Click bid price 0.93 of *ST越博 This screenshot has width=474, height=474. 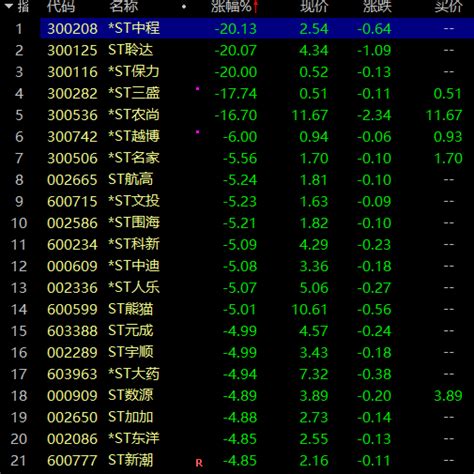click(x=448, y=137)
